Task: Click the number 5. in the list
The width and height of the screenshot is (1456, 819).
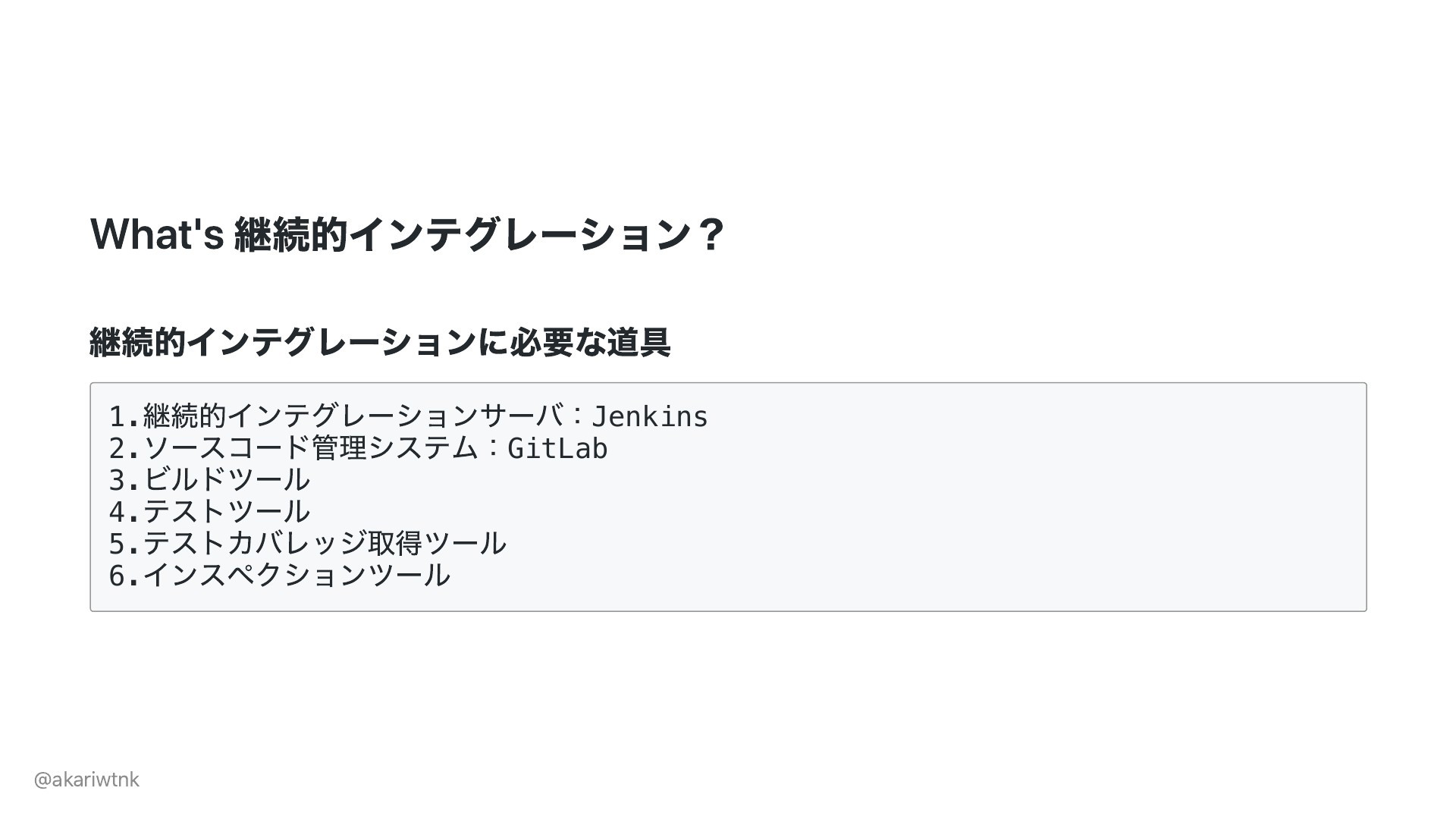Action: 125,544
